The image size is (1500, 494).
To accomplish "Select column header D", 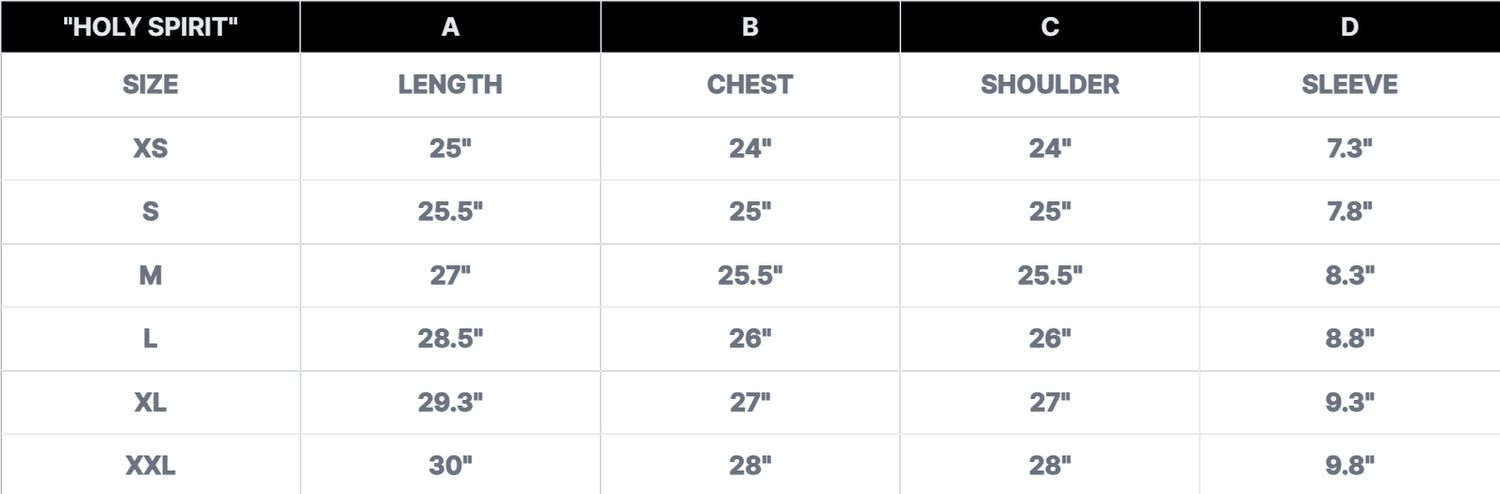I will click(x=1349, y=27).
